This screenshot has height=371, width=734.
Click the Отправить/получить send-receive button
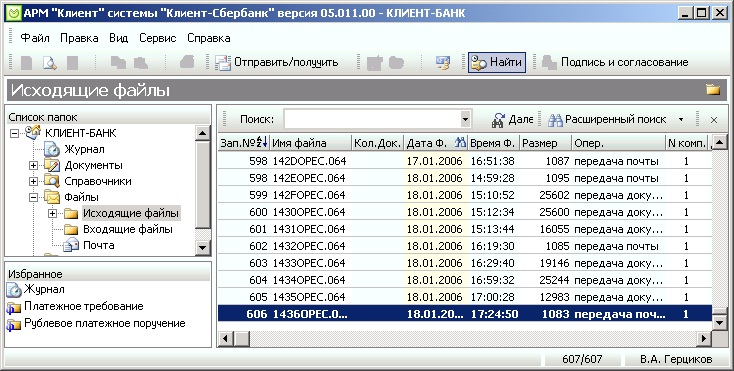click(277, 63)
